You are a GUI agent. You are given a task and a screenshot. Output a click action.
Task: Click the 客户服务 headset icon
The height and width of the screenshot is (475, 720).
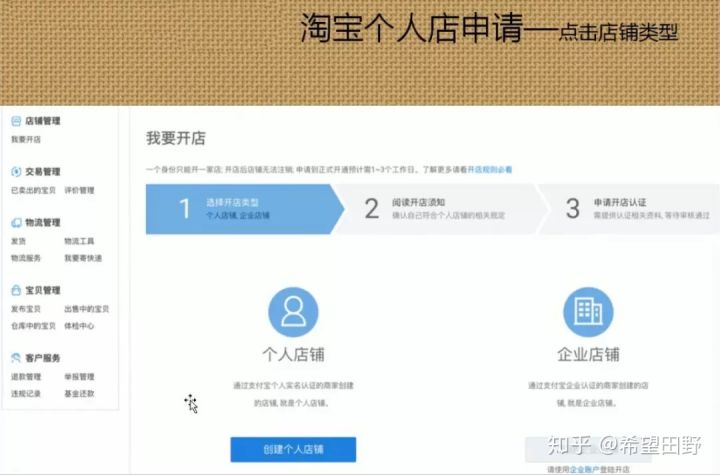(x=16, y=357)
